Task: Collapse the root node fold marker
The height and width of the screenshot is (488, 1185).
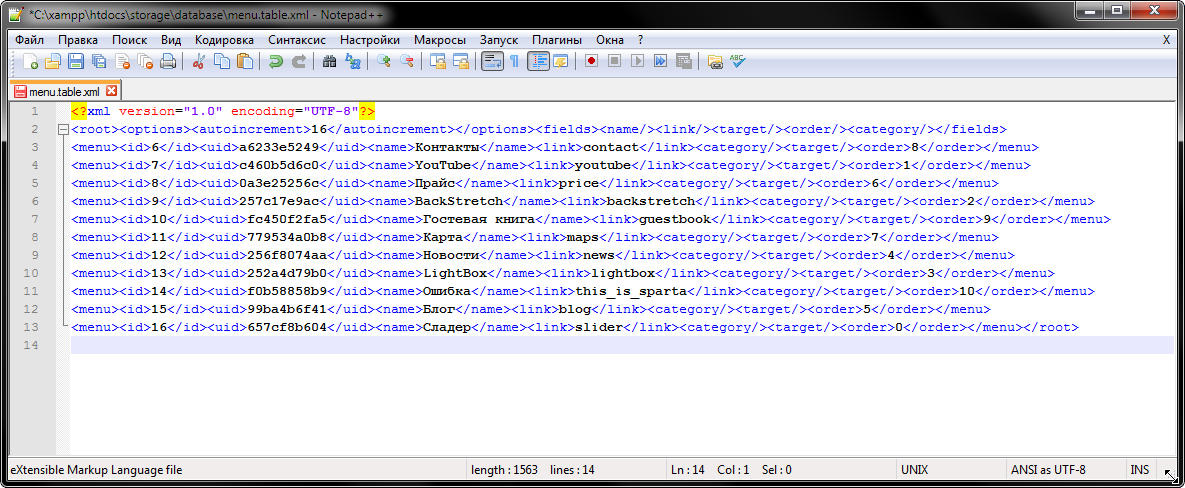Action: (x=63, y=130)
